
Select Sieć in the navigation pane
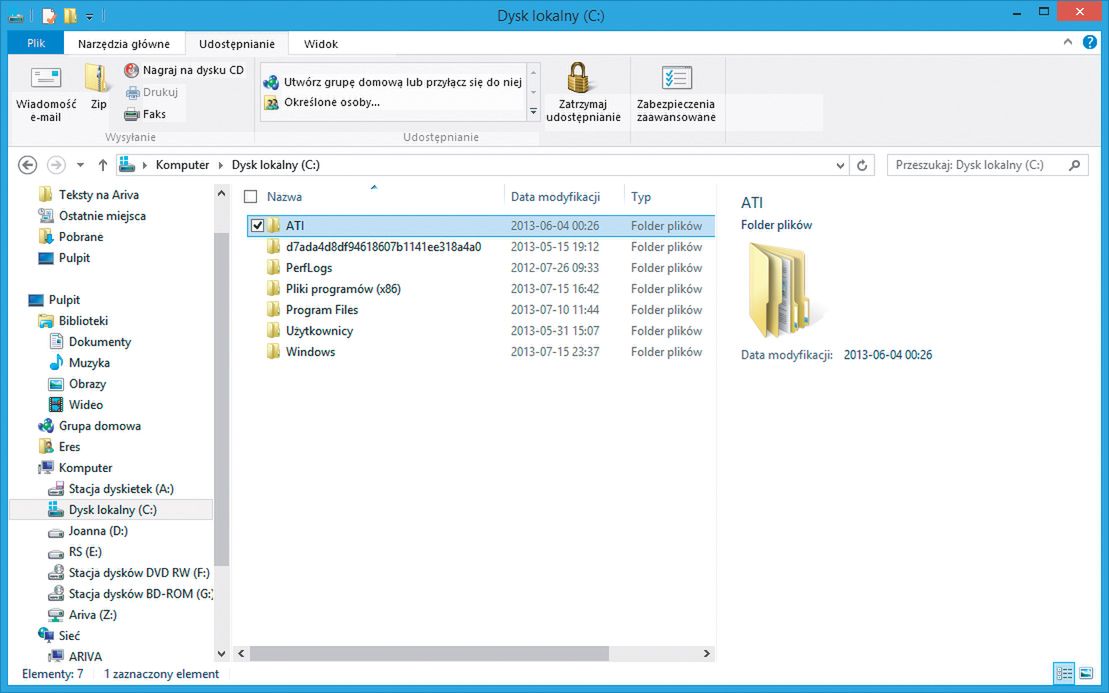tap(69, 636)
